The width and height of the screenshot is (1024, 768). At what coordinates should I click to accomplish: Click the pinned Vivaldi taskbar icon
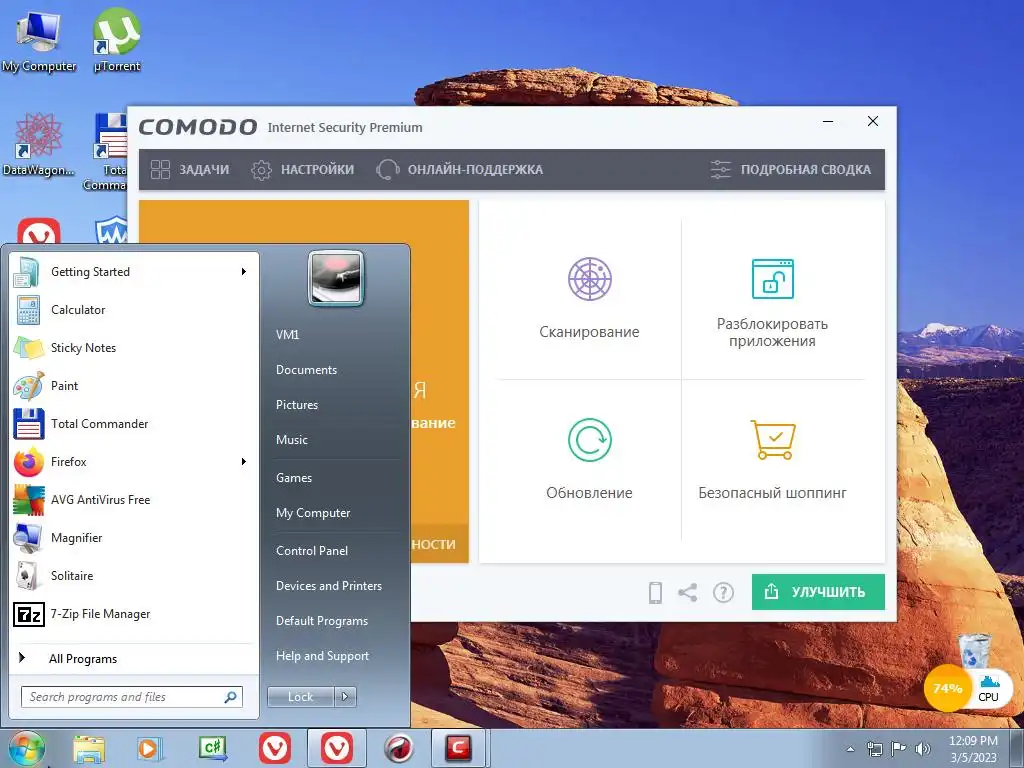[x=275, y=748]
